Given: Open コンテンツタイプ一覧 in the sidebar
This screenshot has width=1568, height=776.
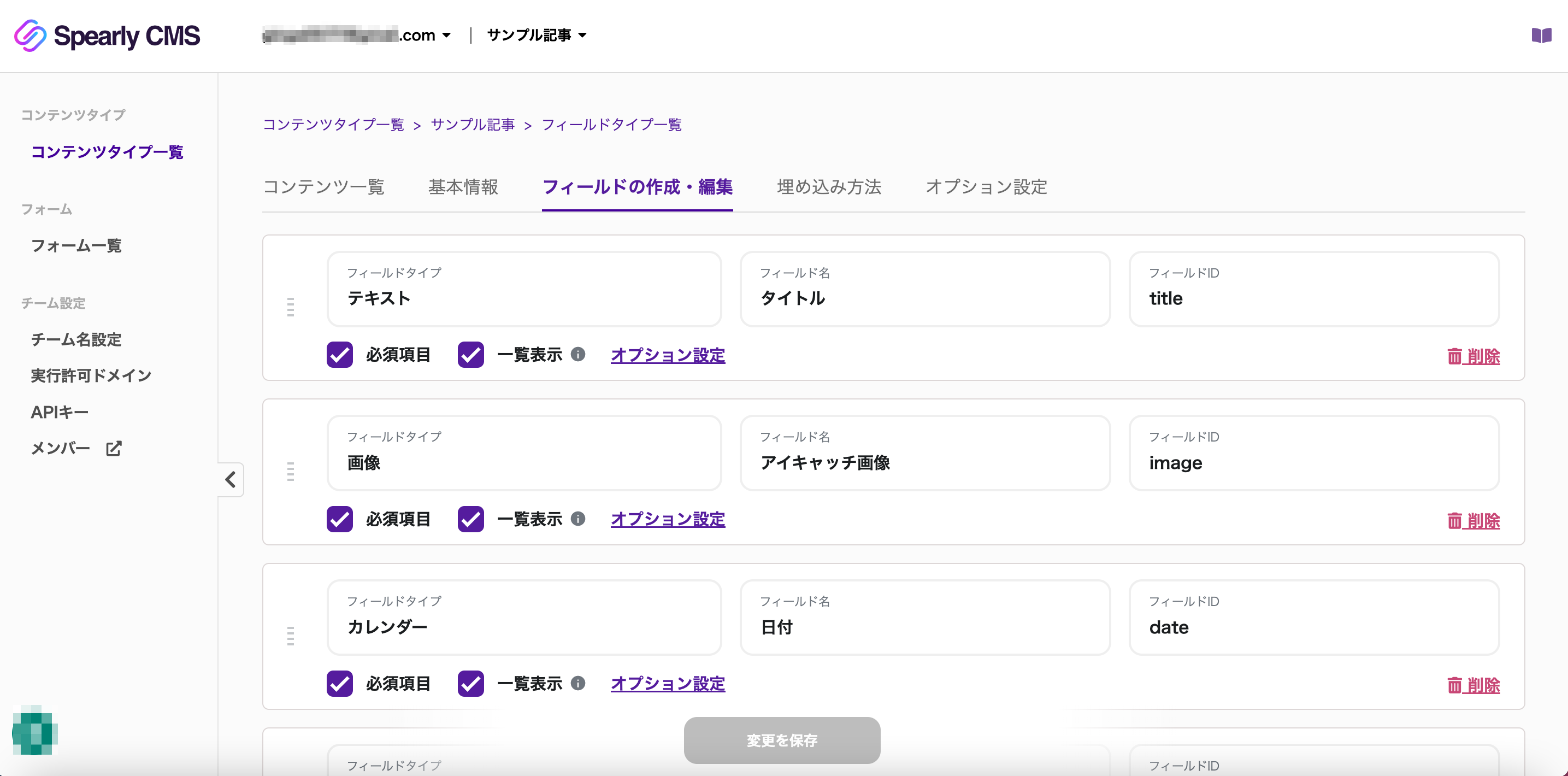Looking at the screenshot, I should (x=107, y=151).
